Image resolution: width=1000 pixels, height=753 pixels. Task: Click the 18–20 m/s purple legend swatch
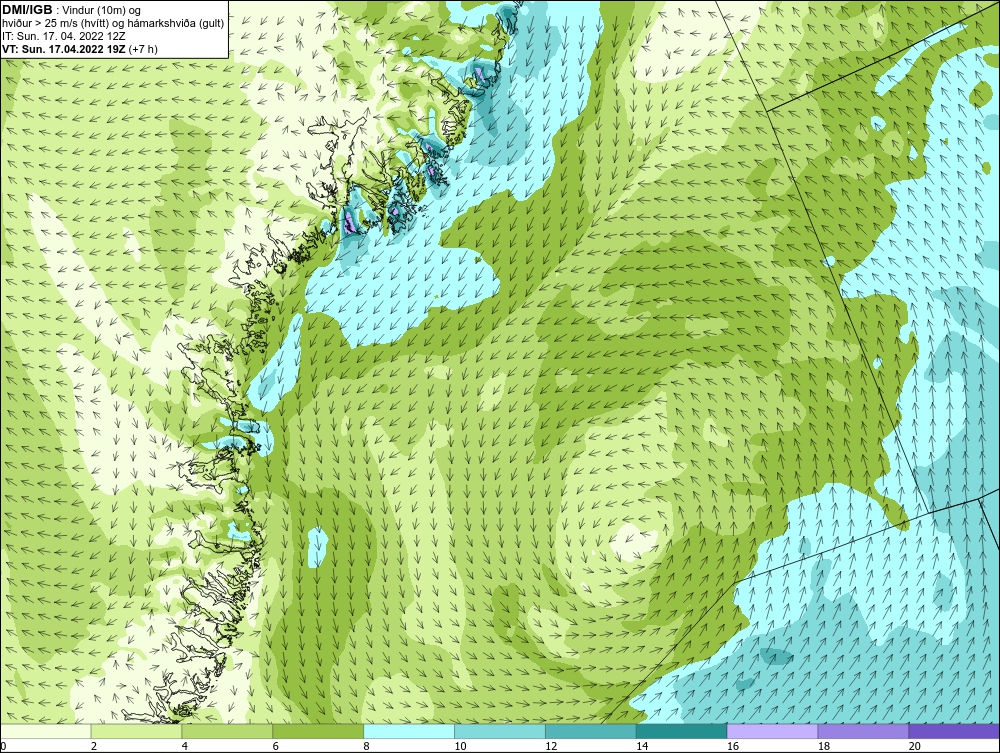click(864, 731)
